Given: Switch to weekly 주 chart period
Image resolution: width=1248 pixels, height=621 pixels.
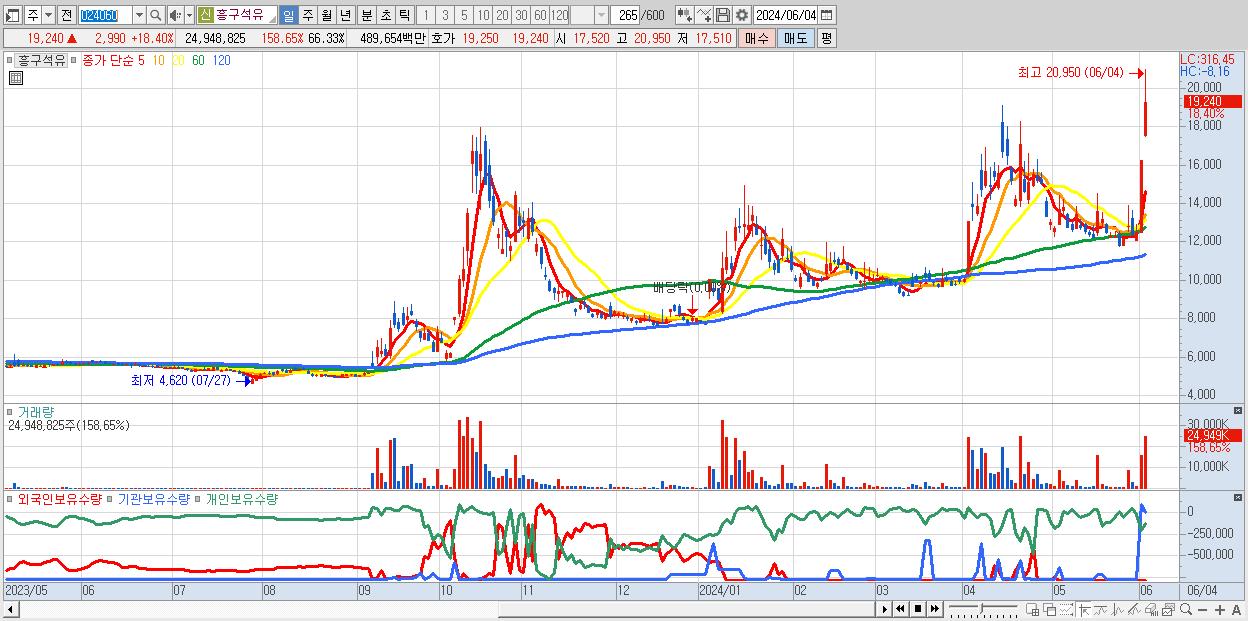Looking at the screenshot, I should (307, 15).
